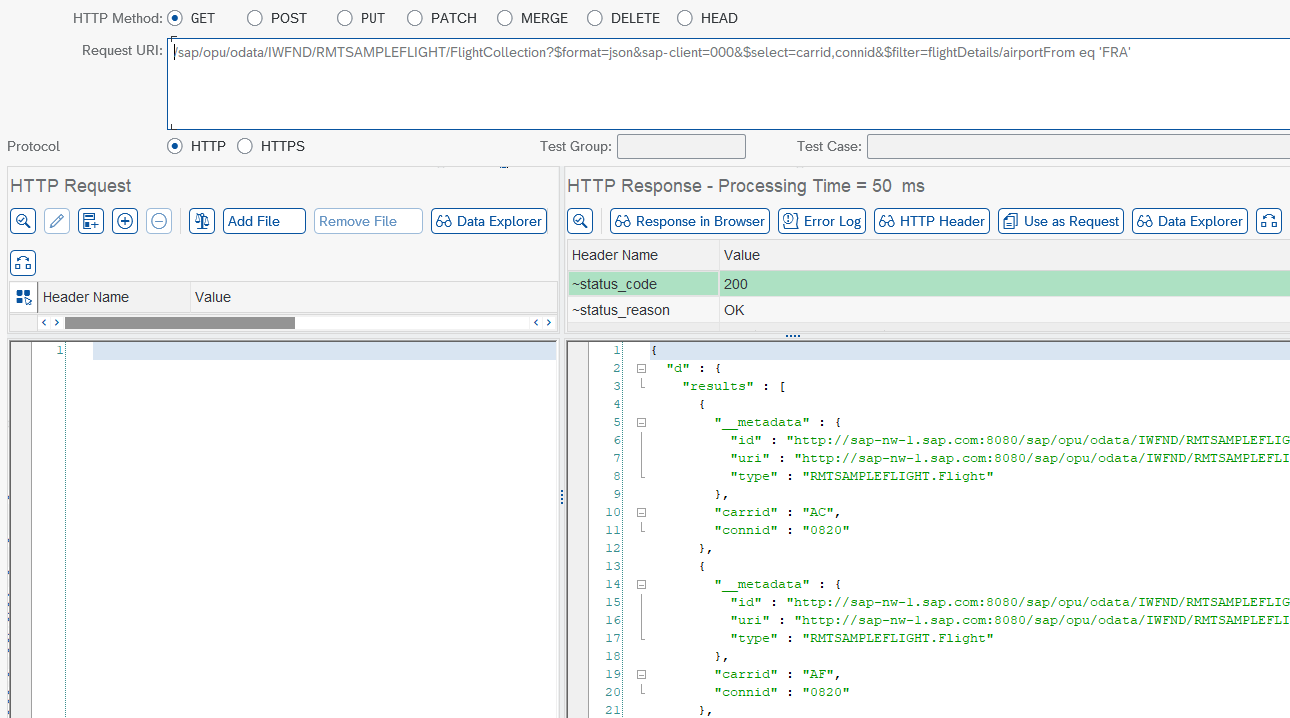1290x718 pixels.
Task: Click the add row plus-circle icon
Action: coord(125,221)
